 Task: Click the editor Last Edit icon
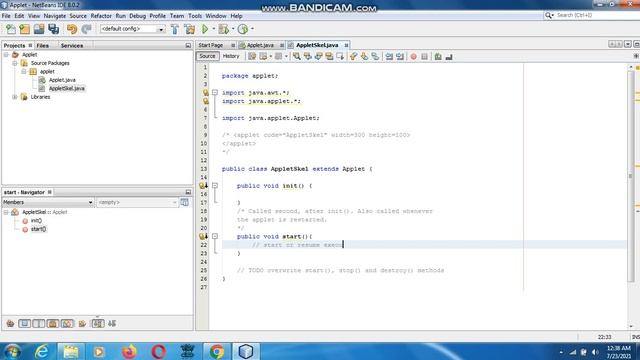pos(252,56)
